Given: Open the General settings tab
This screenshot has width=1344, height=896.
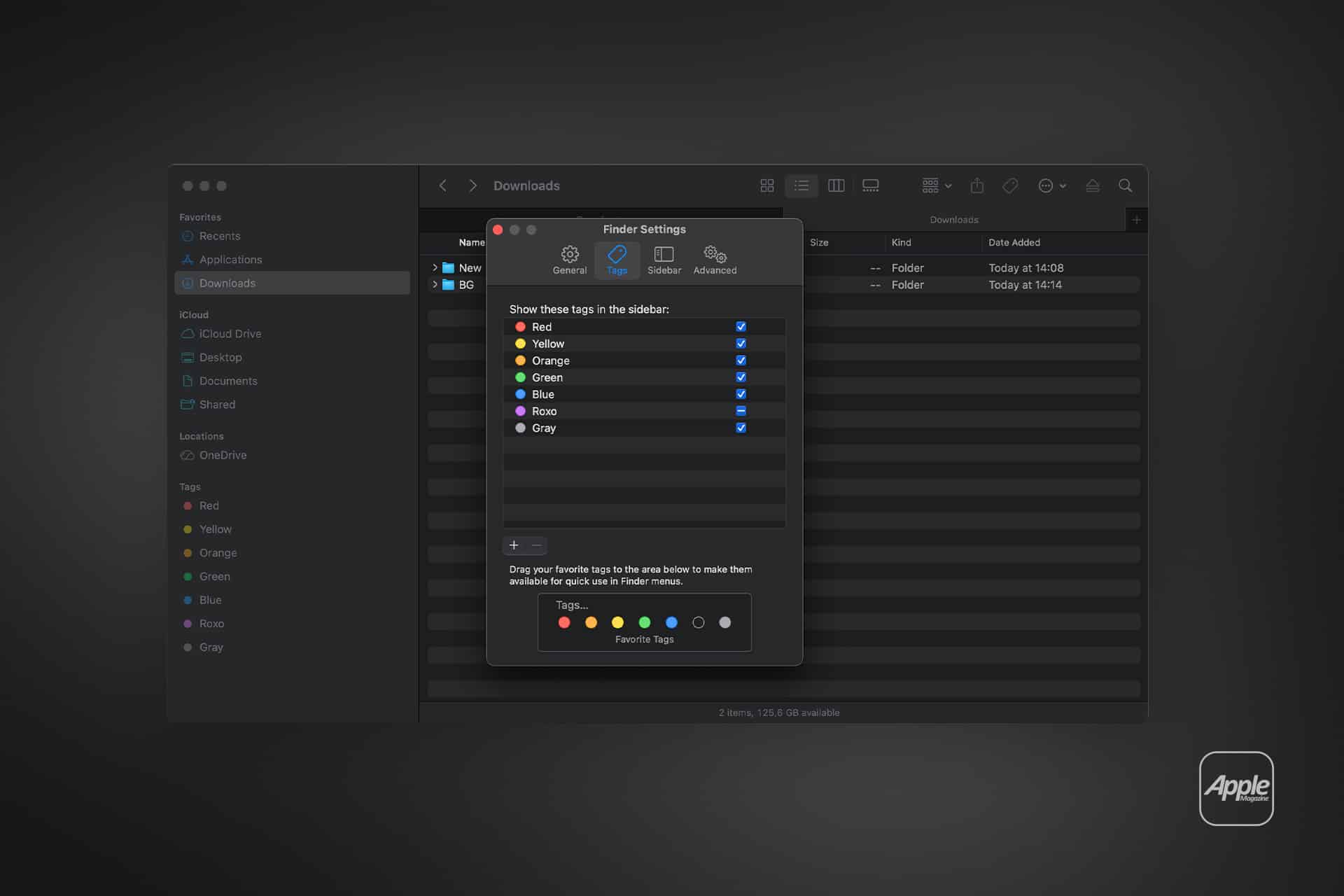Looking at the screenshot, I should [570, 260].
